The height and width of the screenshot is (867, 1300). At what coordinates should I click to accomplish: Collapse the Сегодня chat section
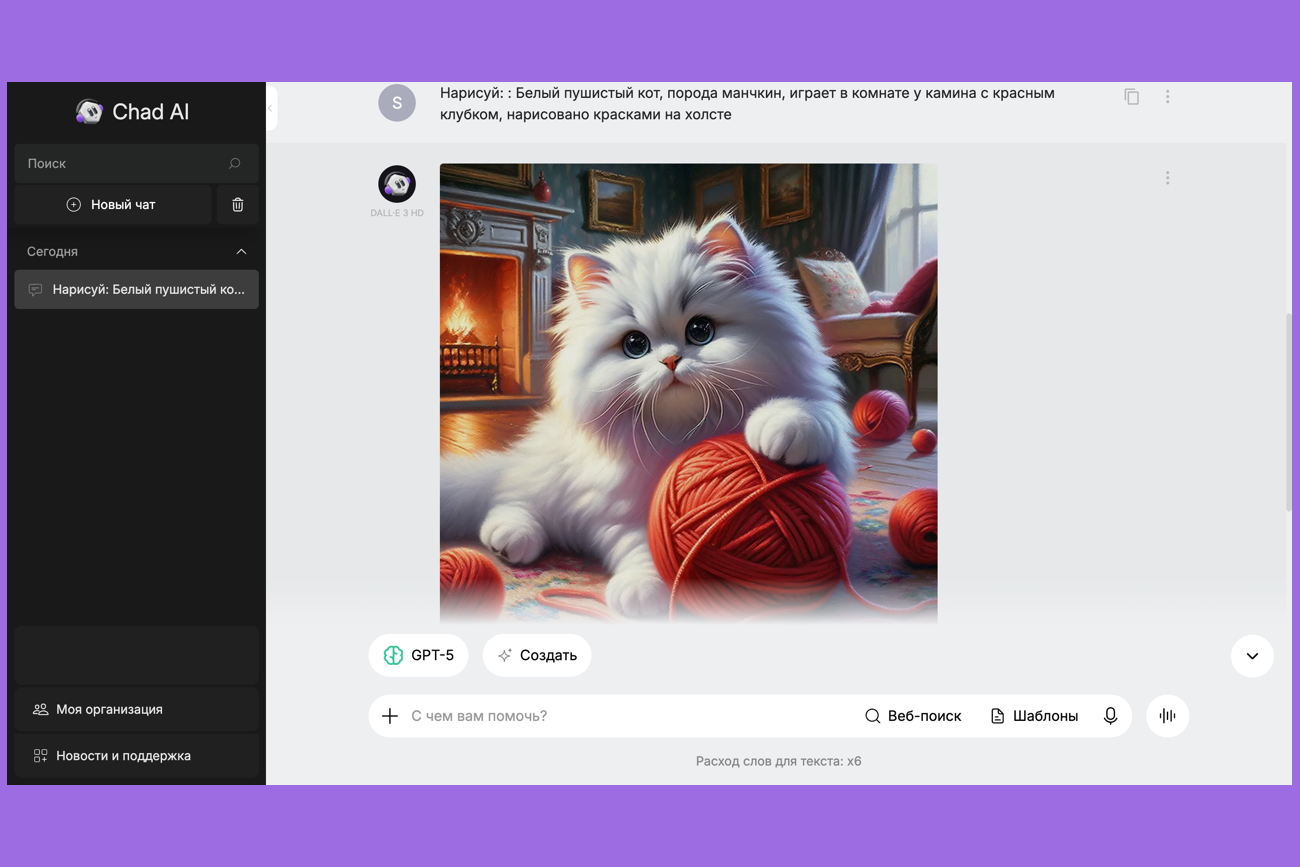click(241, 252)
